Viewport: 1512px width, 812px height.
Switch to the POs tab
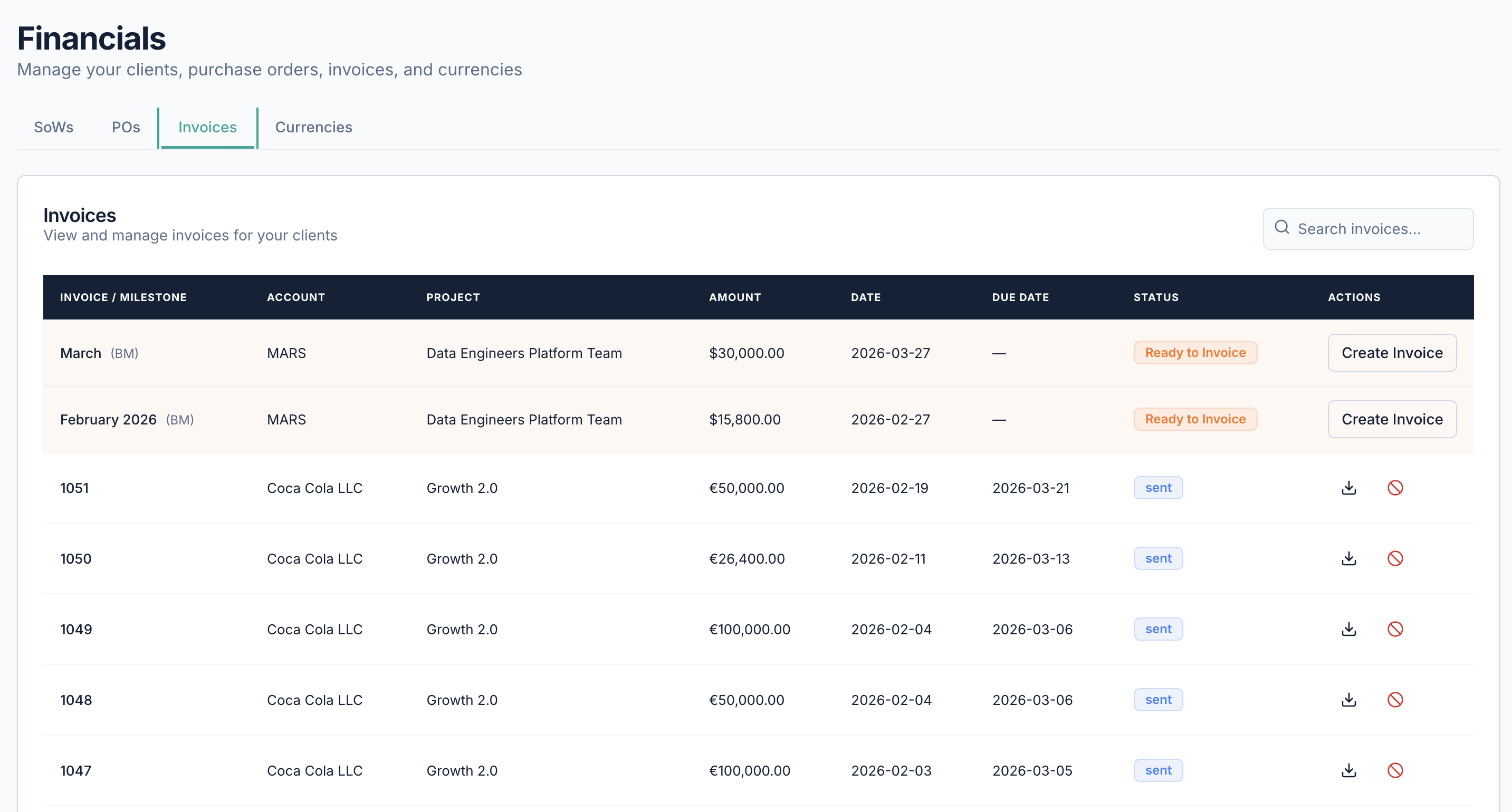pos(126,127)
